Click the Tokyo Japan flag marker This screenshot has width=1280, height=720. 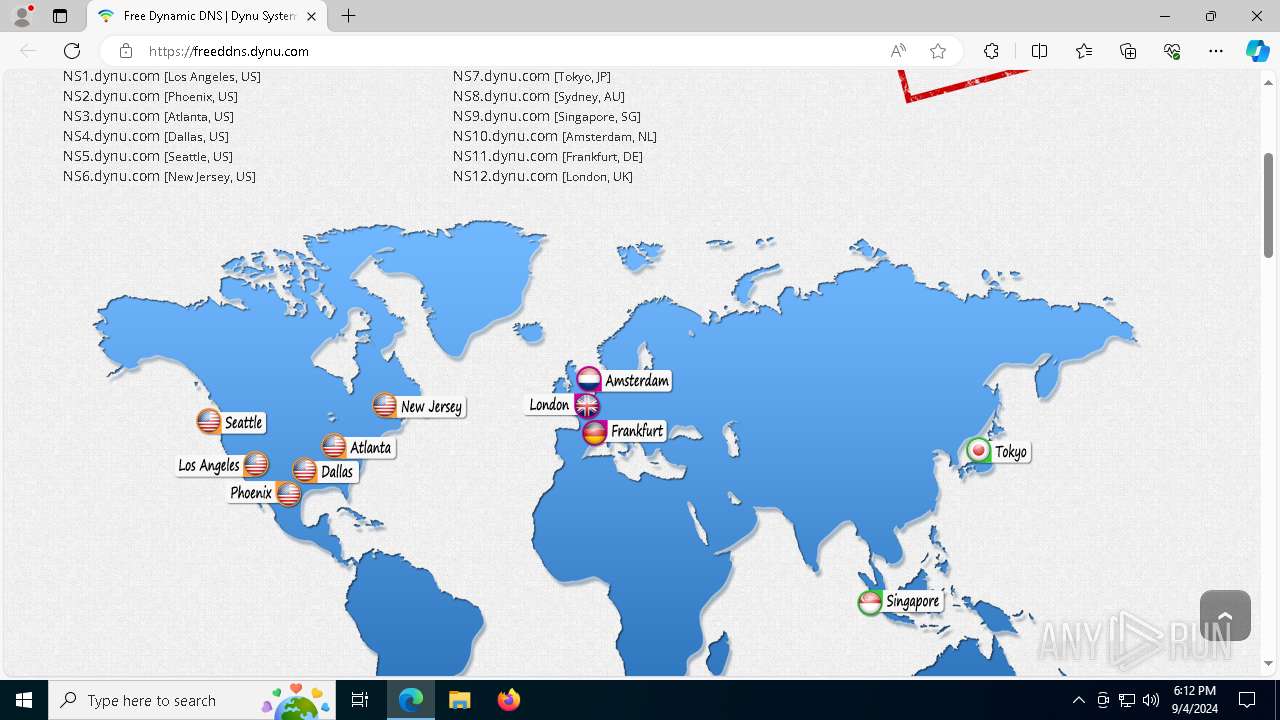pos(978,451)
